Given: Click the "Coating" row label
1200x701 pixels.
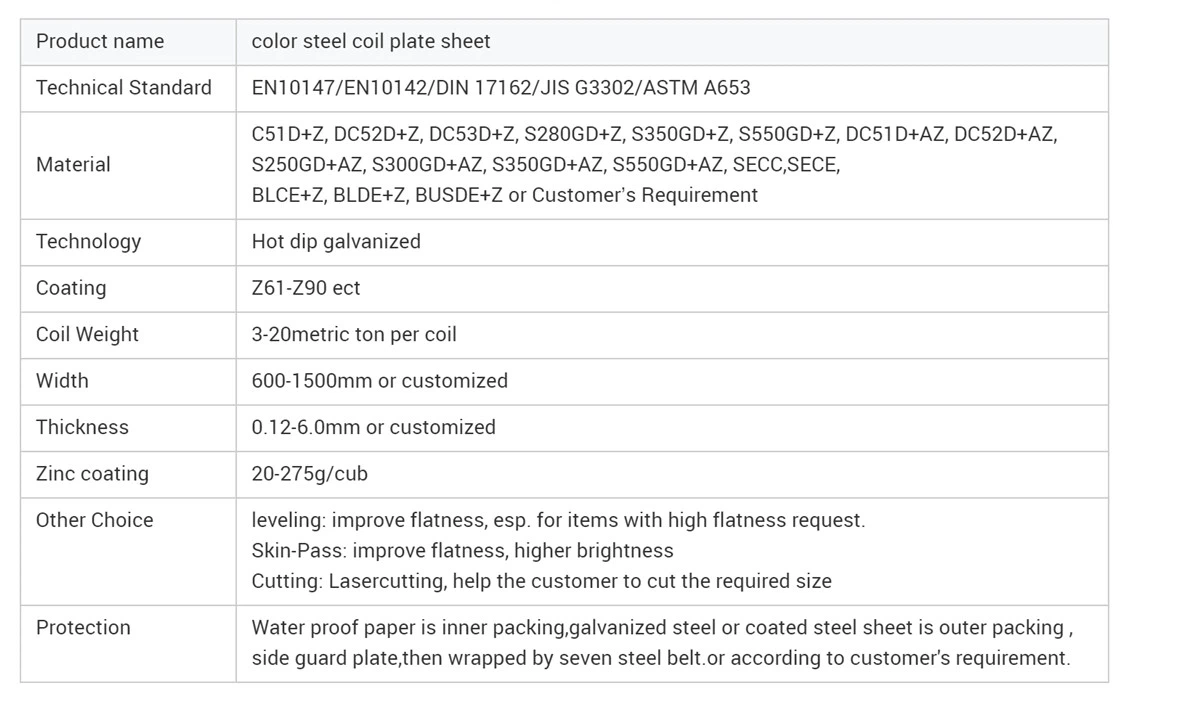Looking at the screenshot, I should coord(71,288).
